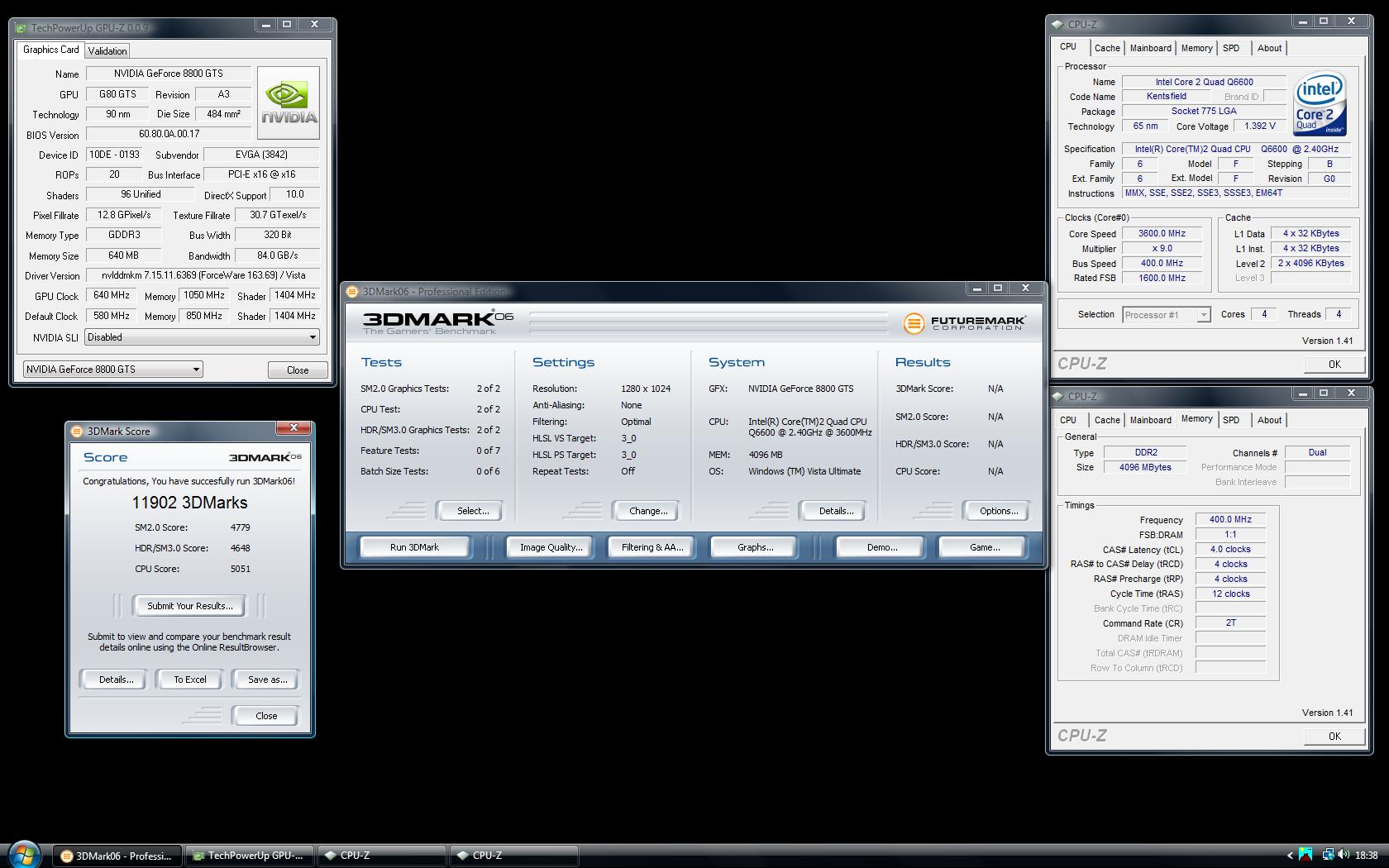The height and width of the screenshot is (868, 1389).
Task: Click Core Speed value 3600.0 MHz
Action: click(1162, 234)
